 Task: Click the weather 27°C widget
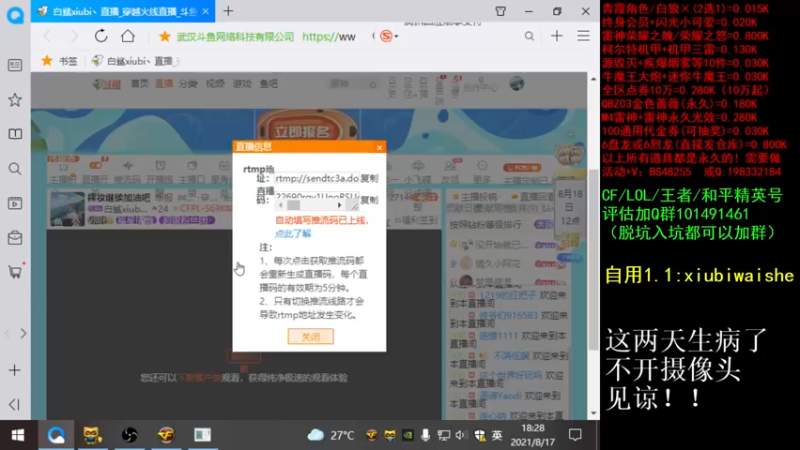click(x=331, y=435)
